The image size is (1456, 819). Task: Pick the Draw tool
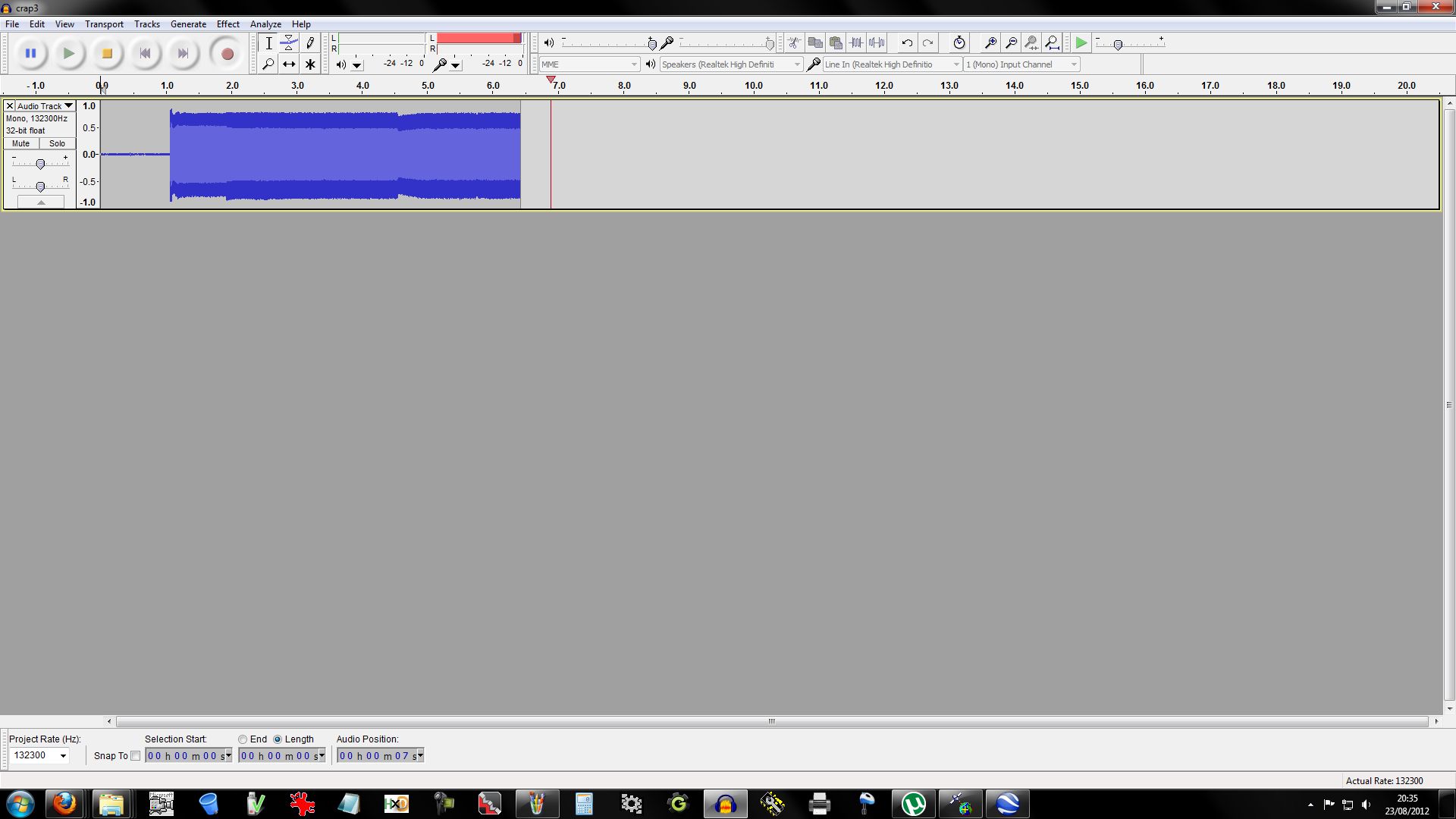pyautogui.click(x=310, y=43)
